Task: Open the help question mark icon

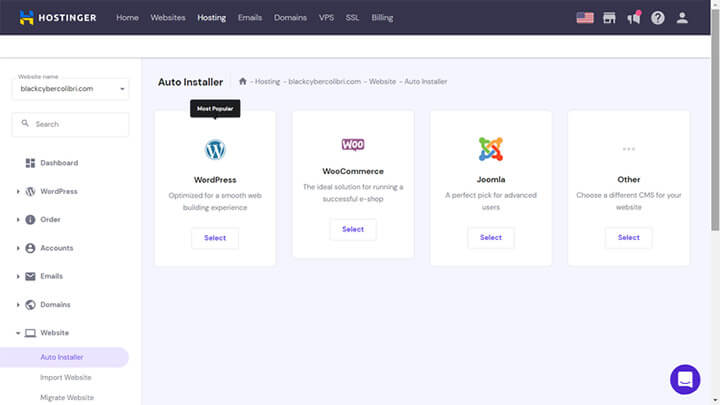Action: pyautogui.click(x=658, y=18)
